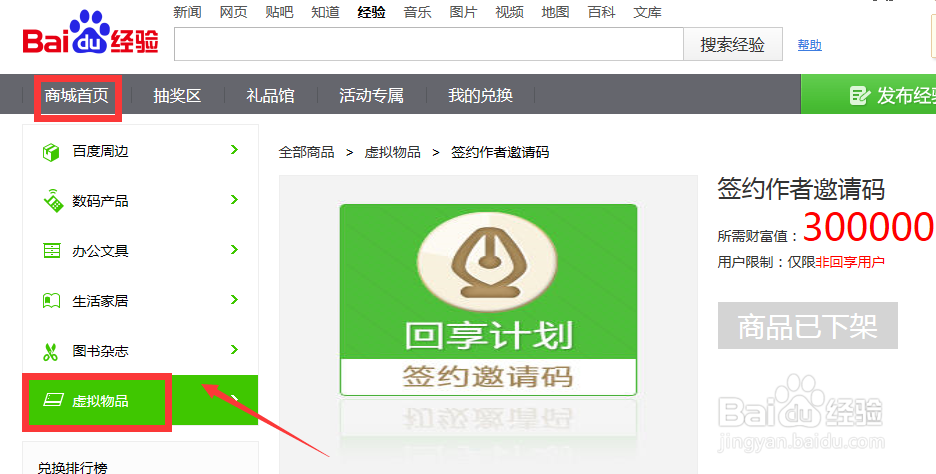Expand the 数码产品 category chevron
This screenshot has height=474, width=936.
(x=234, y=199)
